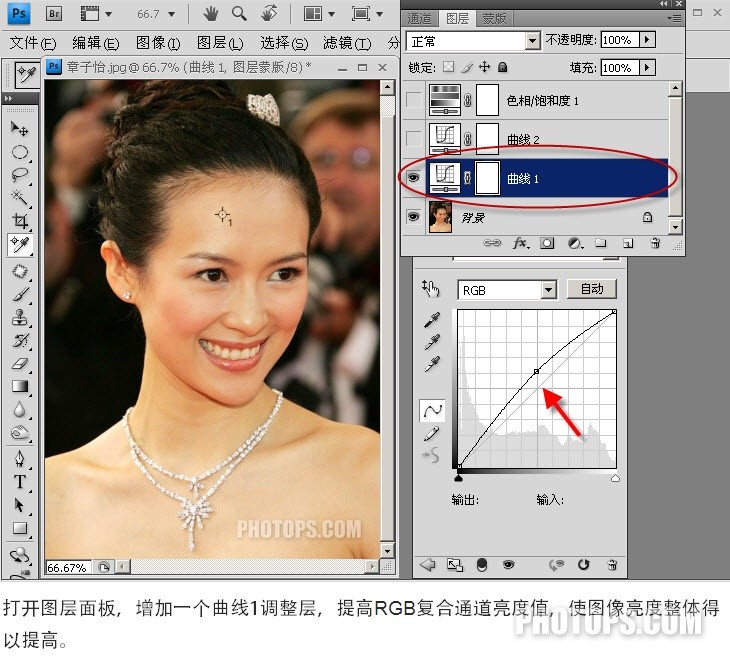The height and width of the screenshot is (666, 730).
Task: Select the Brush tool
Action: click(x=20, y=295)
